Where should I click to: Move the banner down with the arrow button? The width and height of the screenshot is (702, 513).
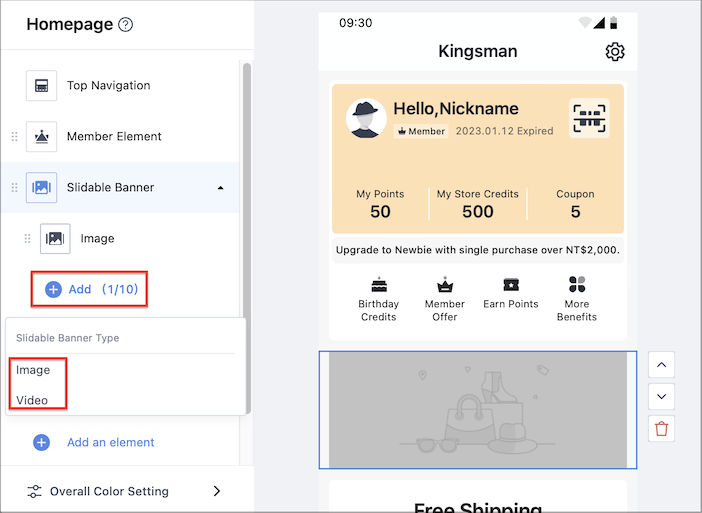click(661, 396)
